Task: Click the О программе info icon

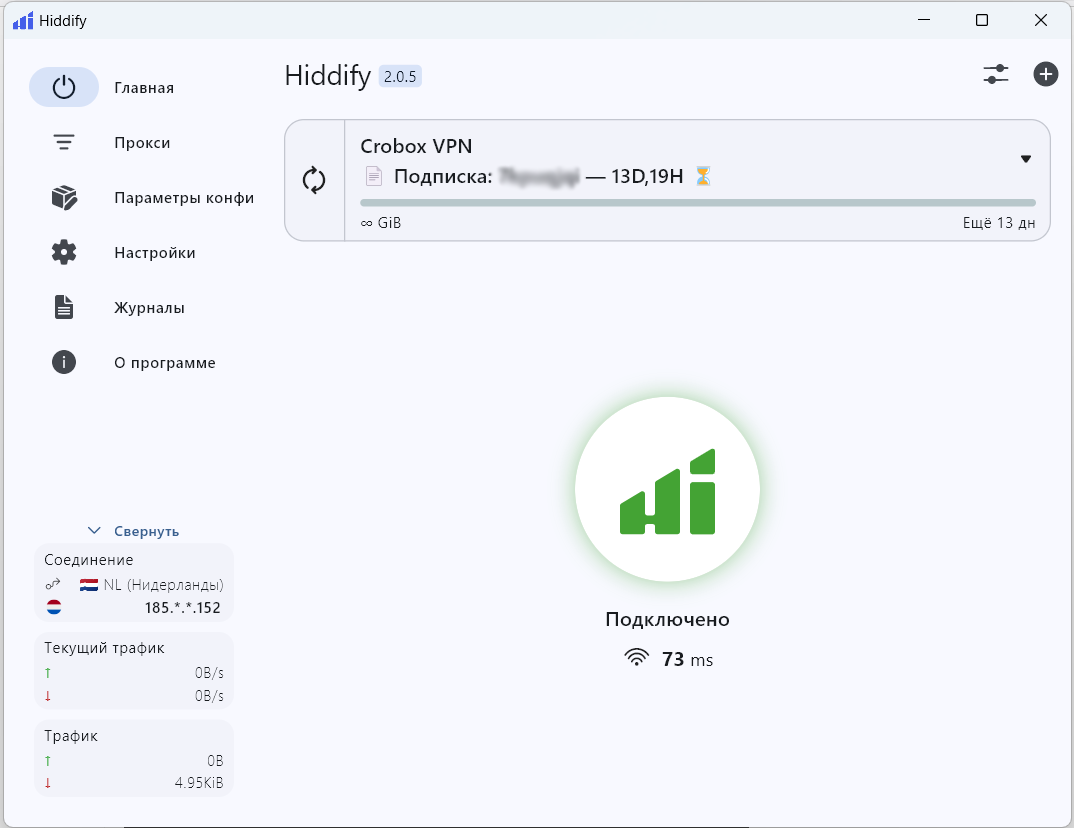Action: click(x=64, y=363)
